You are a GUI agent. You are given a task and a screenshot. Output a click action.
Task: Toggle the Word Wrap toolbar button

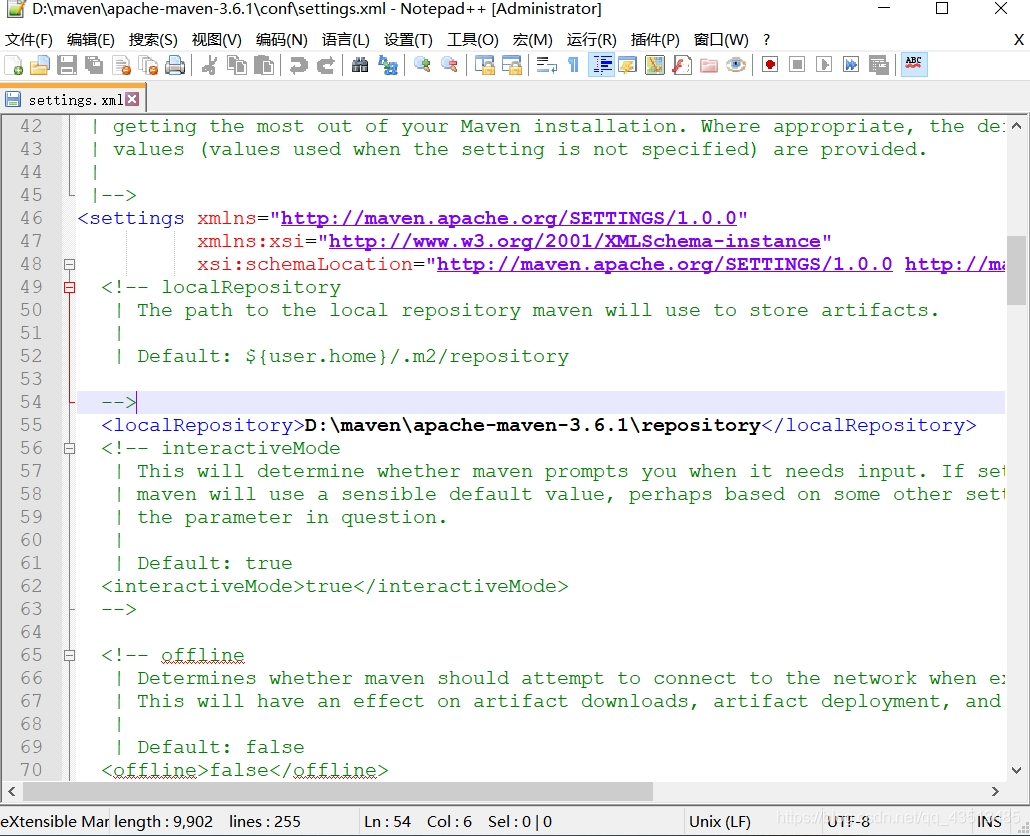[x=546, y=66]
